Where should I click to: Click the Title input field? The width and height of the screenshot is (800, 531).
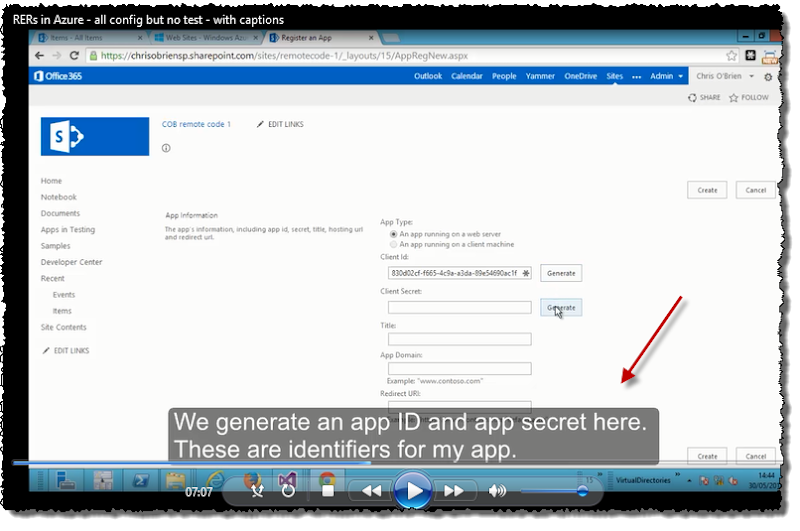(459, 339)
